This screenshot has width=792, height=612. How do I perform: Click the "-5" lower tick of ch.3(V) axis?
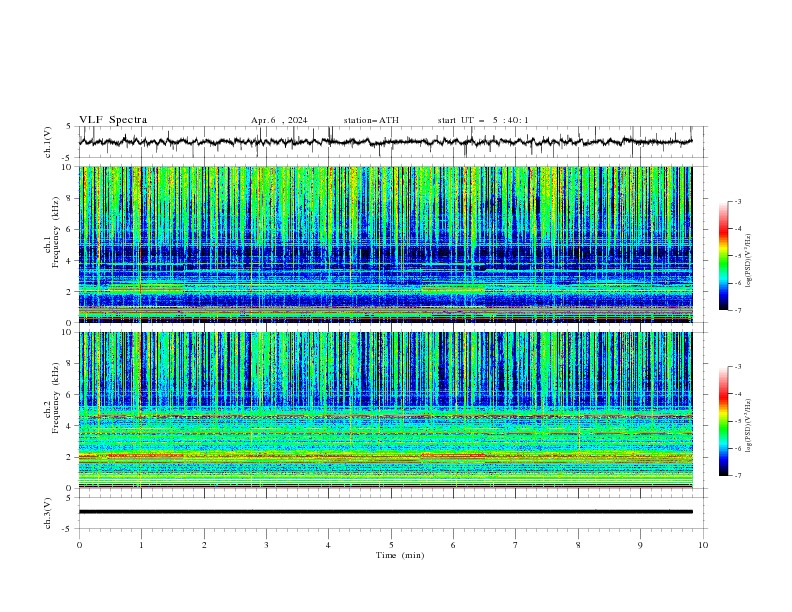pyautogui.click(x=67, y=529)
